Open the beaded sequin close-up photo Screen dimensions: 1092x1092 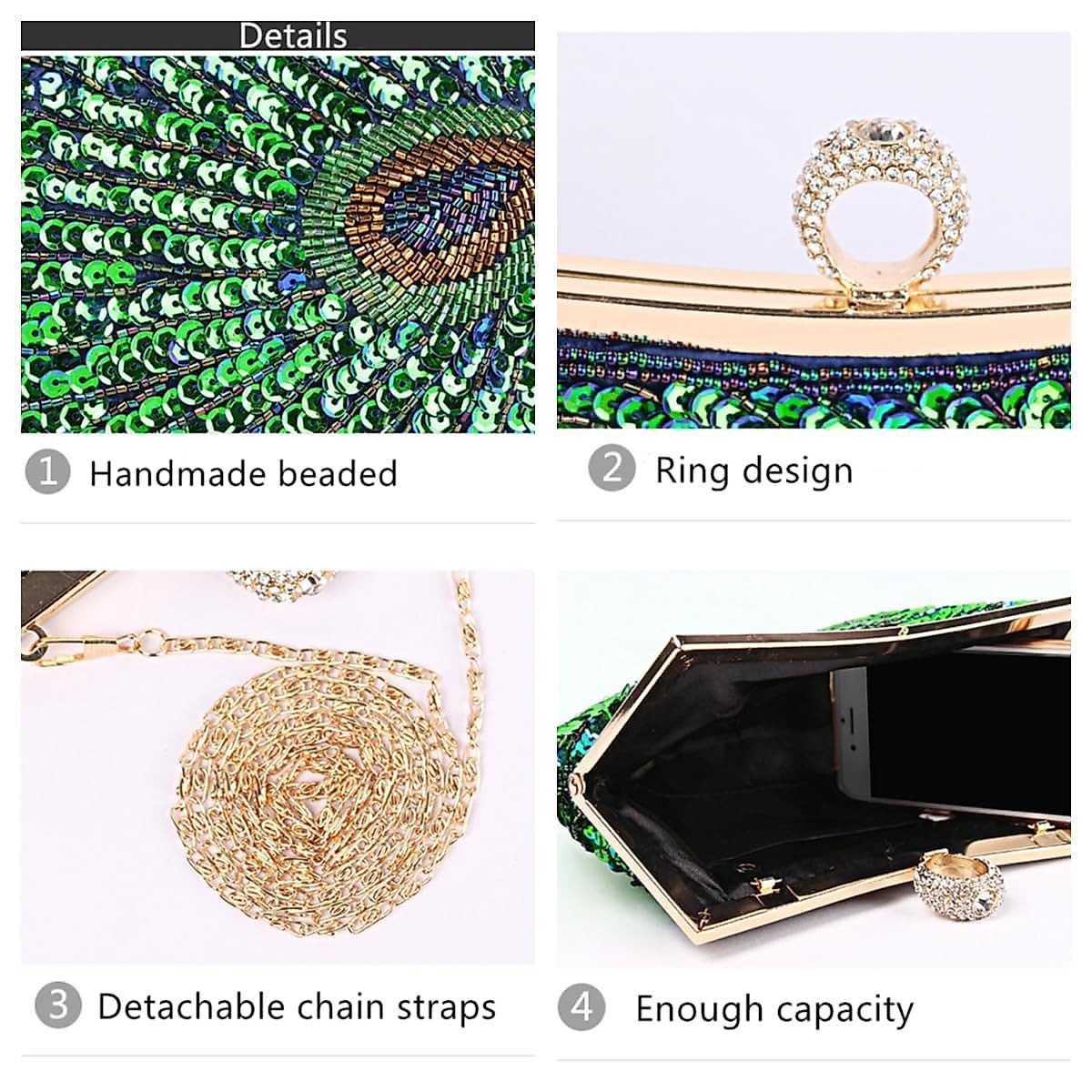pos(278,244)
